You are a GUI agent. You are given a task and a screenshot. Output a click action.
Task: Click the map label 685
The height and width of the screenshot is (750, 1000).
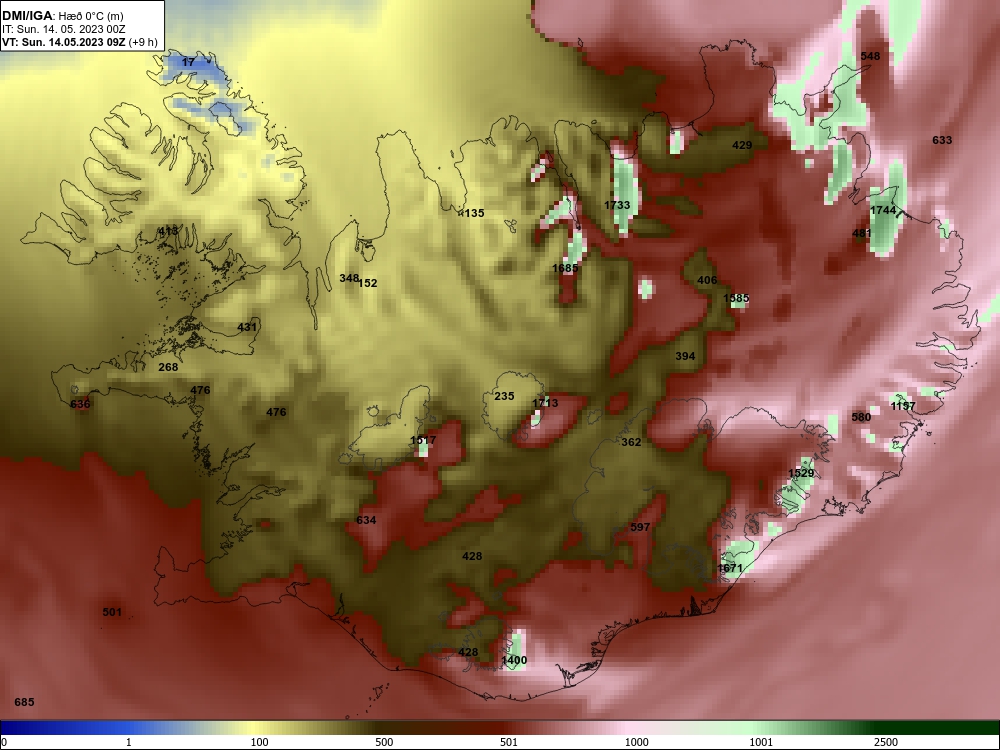click(x=24, y=702)
